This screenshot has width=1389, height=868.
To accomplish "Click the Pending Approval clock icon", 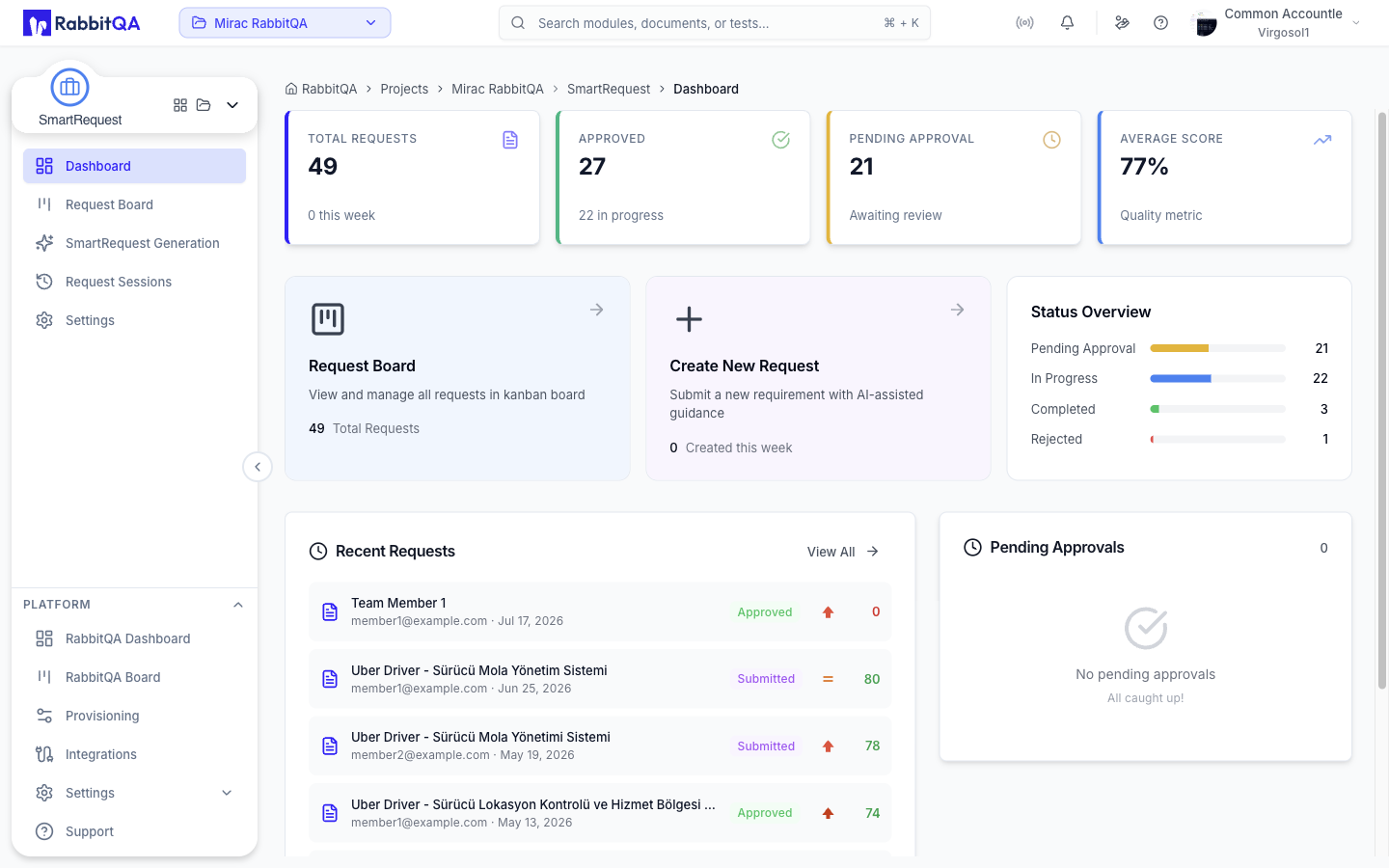I will 1051,140.
